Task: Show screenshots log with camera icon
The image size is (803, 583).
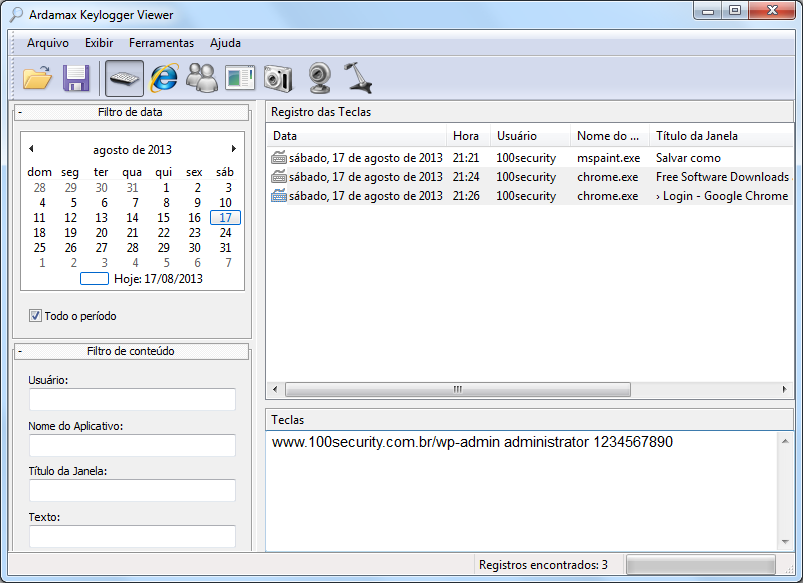Action: click(278, 78)
